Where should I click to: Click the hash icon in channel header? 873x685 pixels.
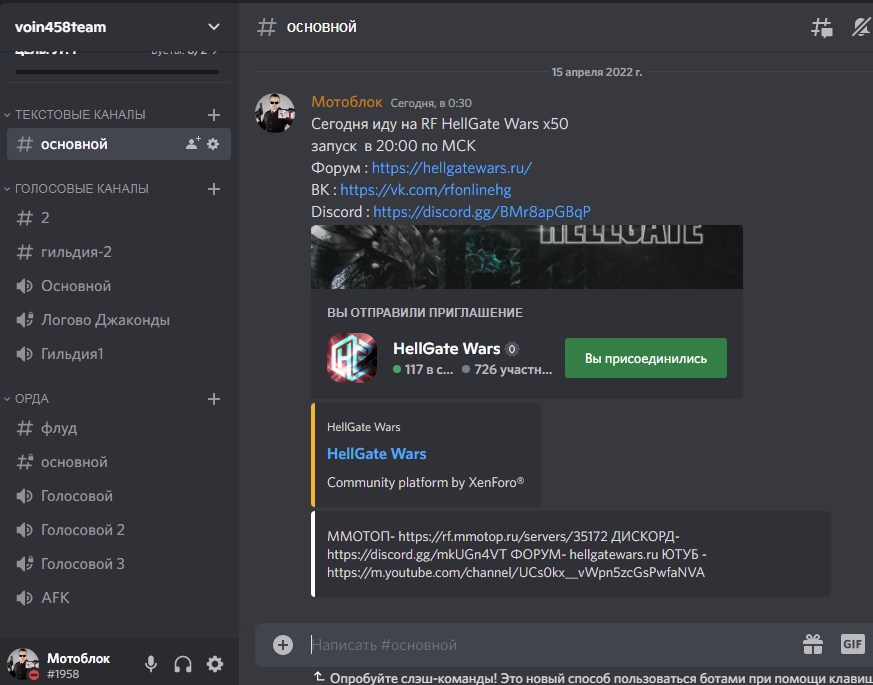[266, 27]
